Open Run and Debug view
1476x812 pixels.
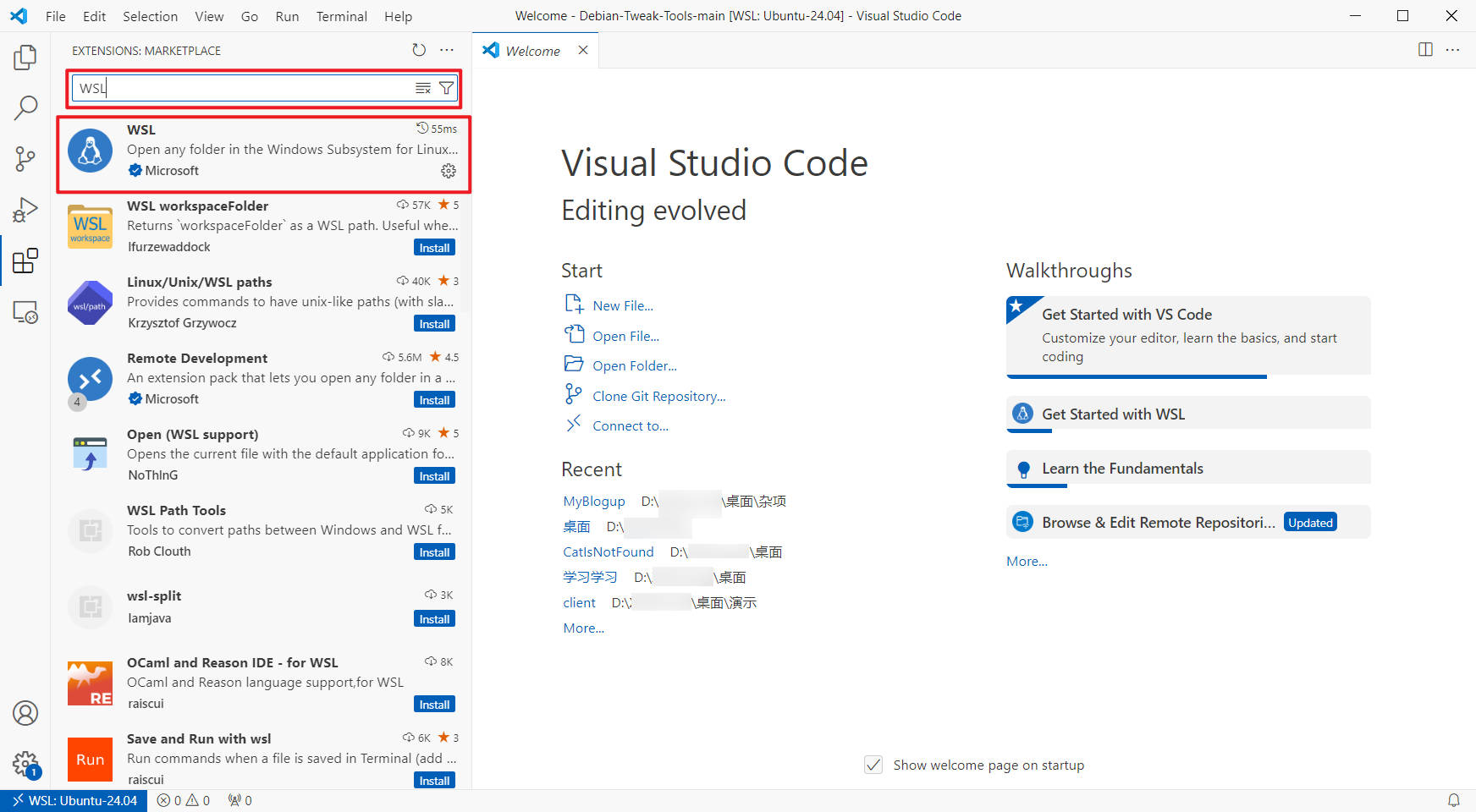coord(25,209)
